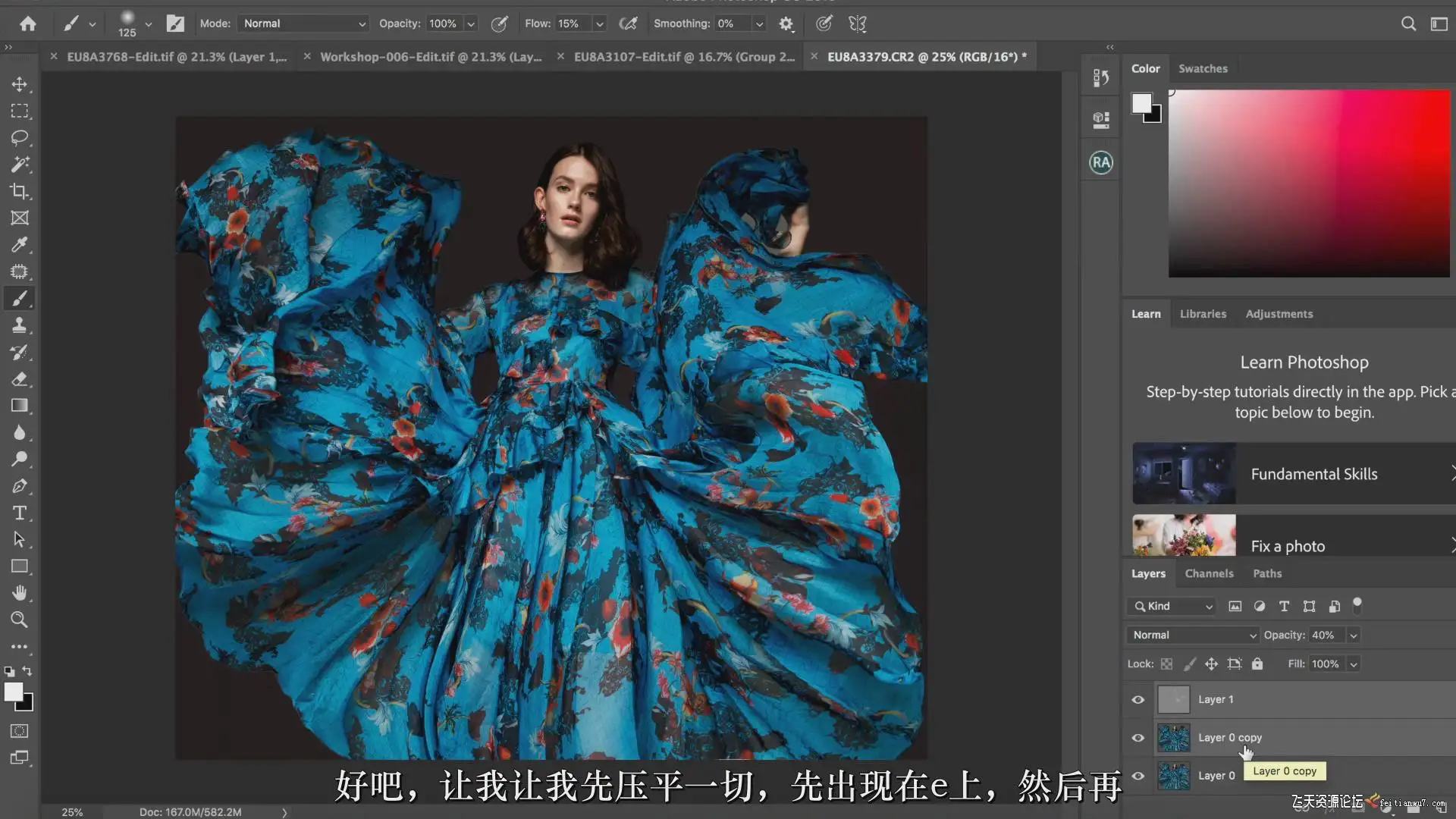
Task: Hide Layer 1 visibility eye
Action: pyautogui.click(x=1138, y=699)
